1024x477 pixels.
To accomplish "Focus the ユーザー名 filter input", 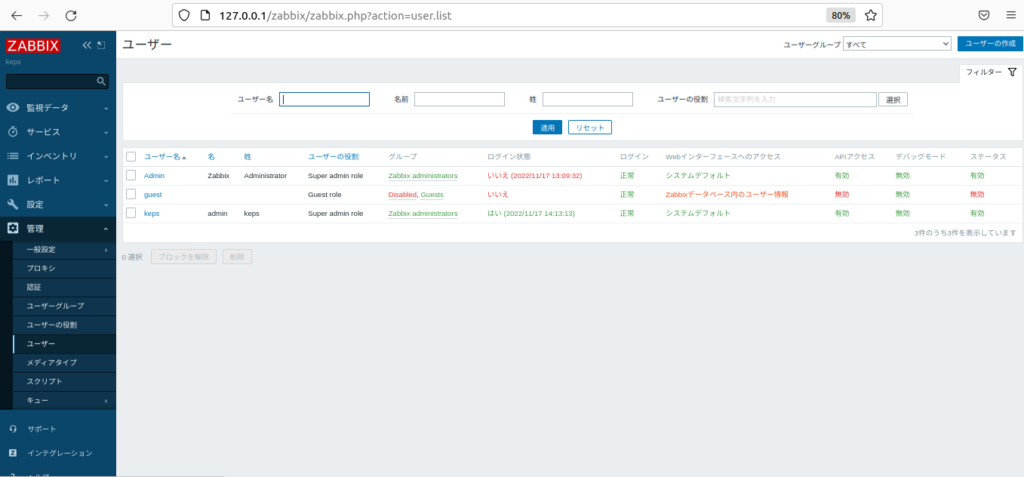I will pyautogui.click(x=325, y=99).
